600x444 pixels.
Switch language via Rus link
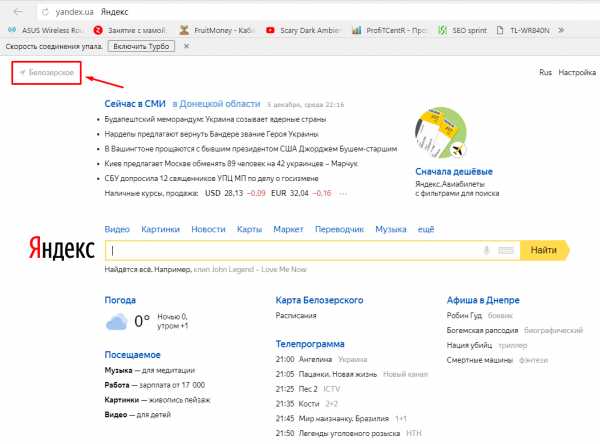click(x=545, y=72)
